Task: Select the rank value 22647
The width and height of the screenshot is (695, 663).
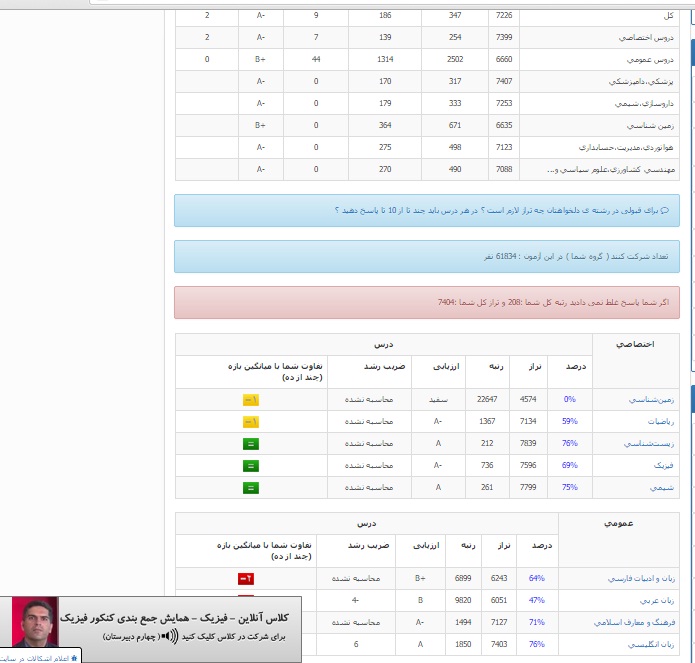Action: pos(487,399)
